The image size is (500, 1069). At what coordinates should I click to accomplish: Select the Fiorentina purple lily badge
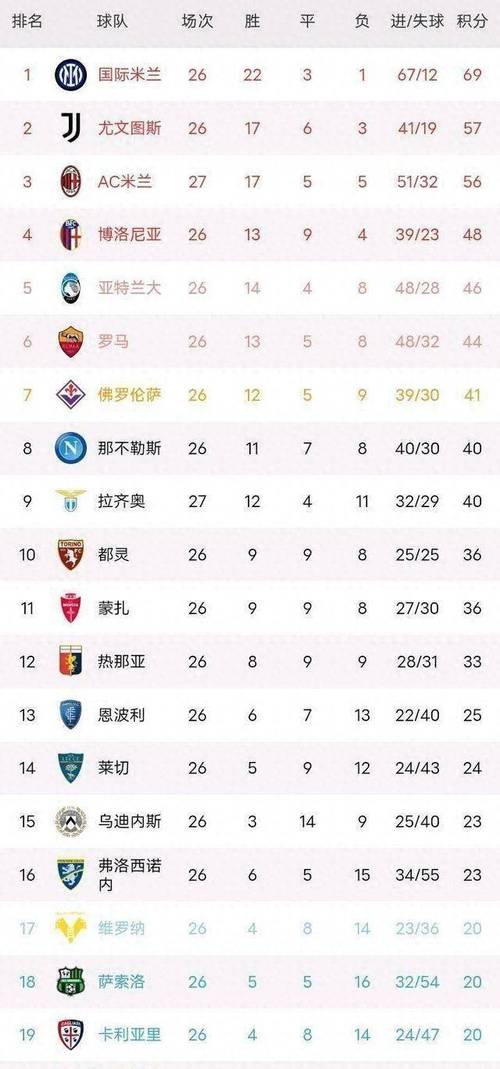tap(71, 395)
